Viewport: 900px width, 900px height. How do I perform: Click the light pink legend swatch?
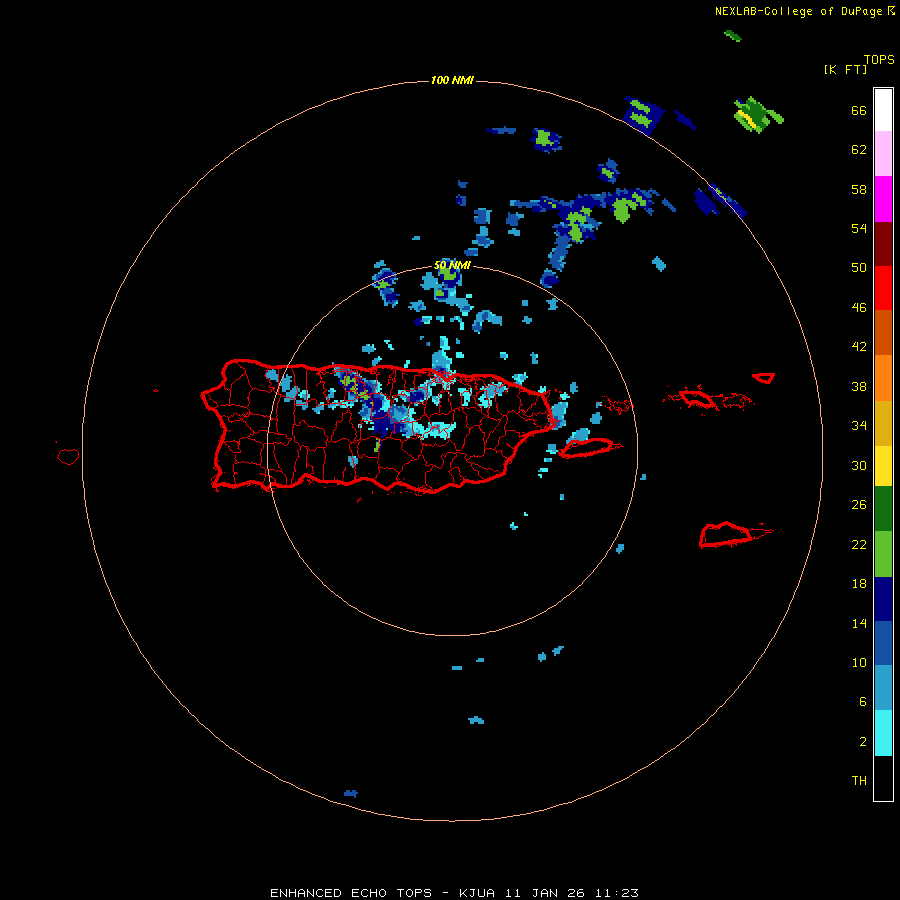pyautogui.click(x=883, y=154)
